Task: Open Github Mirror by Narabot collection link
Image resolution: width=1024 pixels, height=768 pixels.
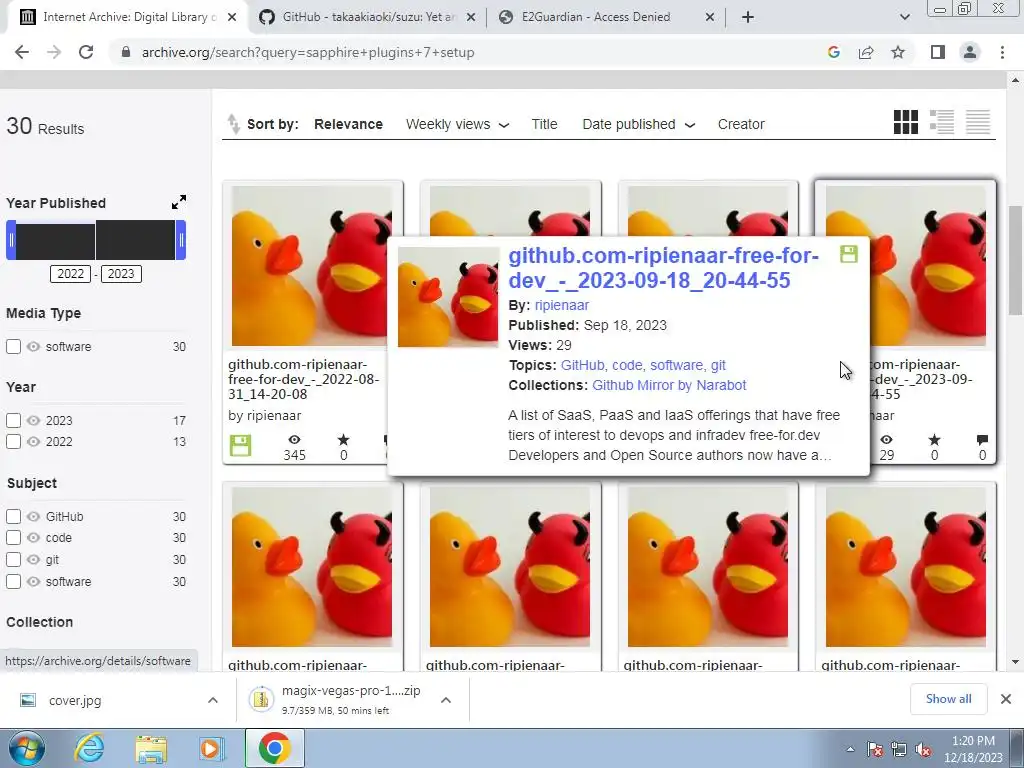Action: [669, 385]
